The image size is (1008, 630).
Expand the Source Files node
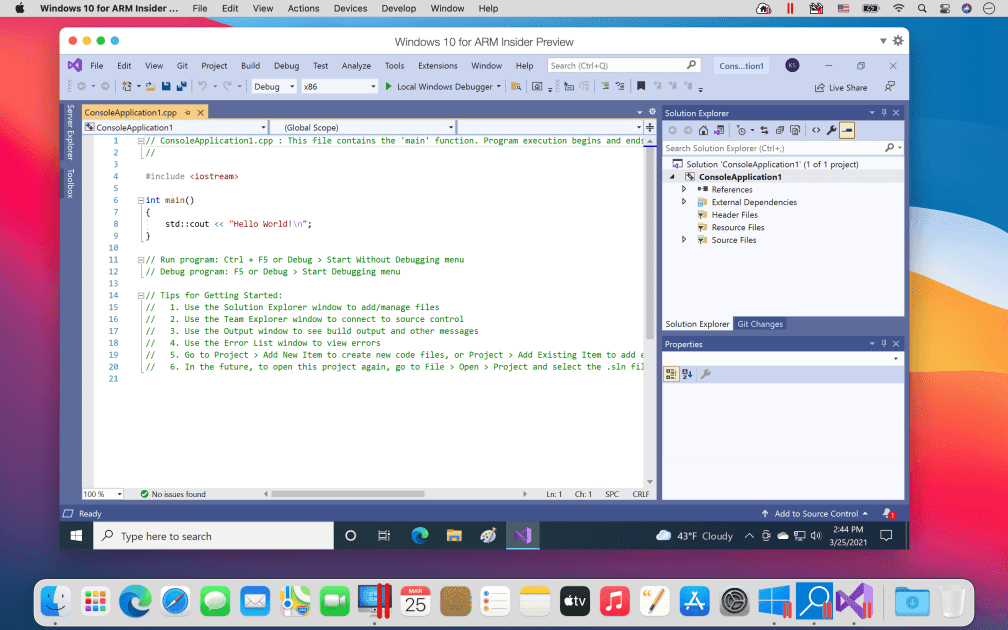(685, 240)
